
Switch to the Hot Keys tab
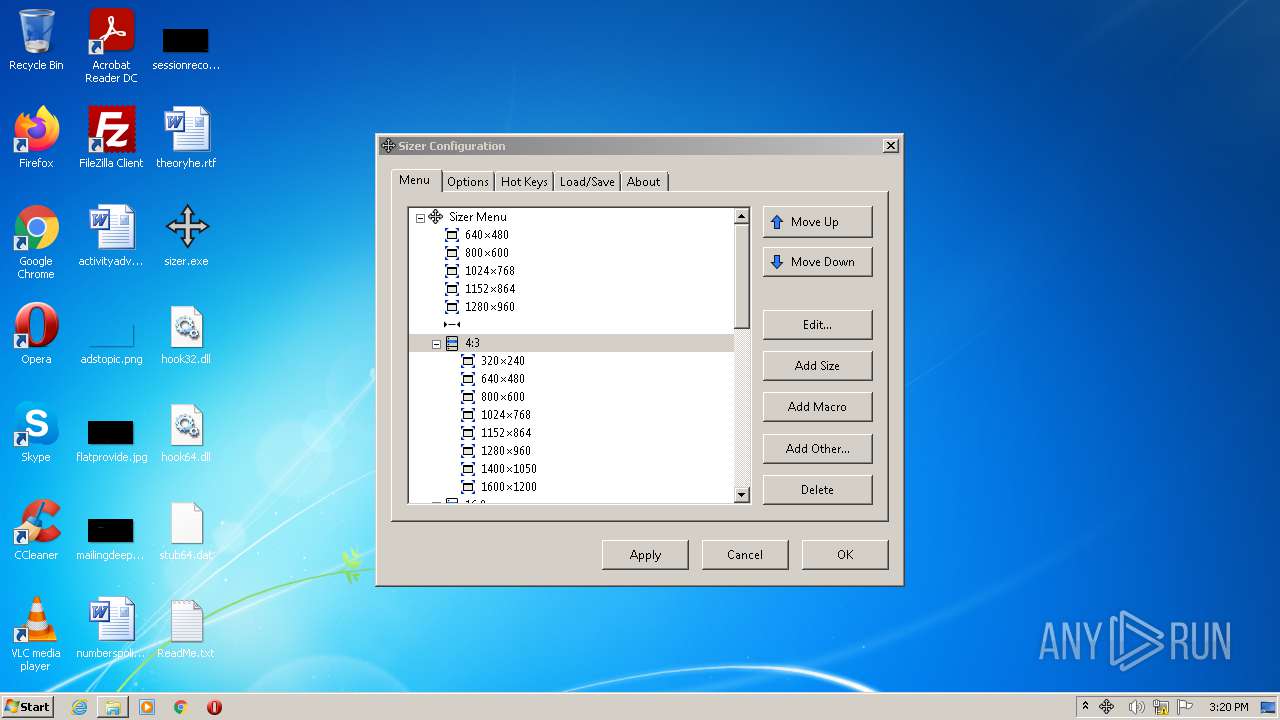pos(524,182)
